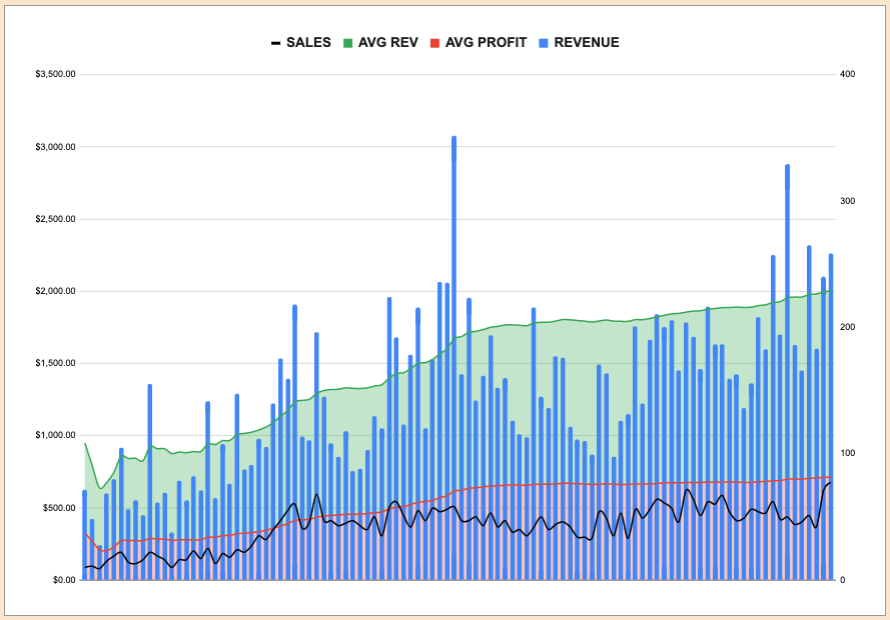890x620 pixels.
Task: Click the $0.00 axis label
Action: point(64,580)
